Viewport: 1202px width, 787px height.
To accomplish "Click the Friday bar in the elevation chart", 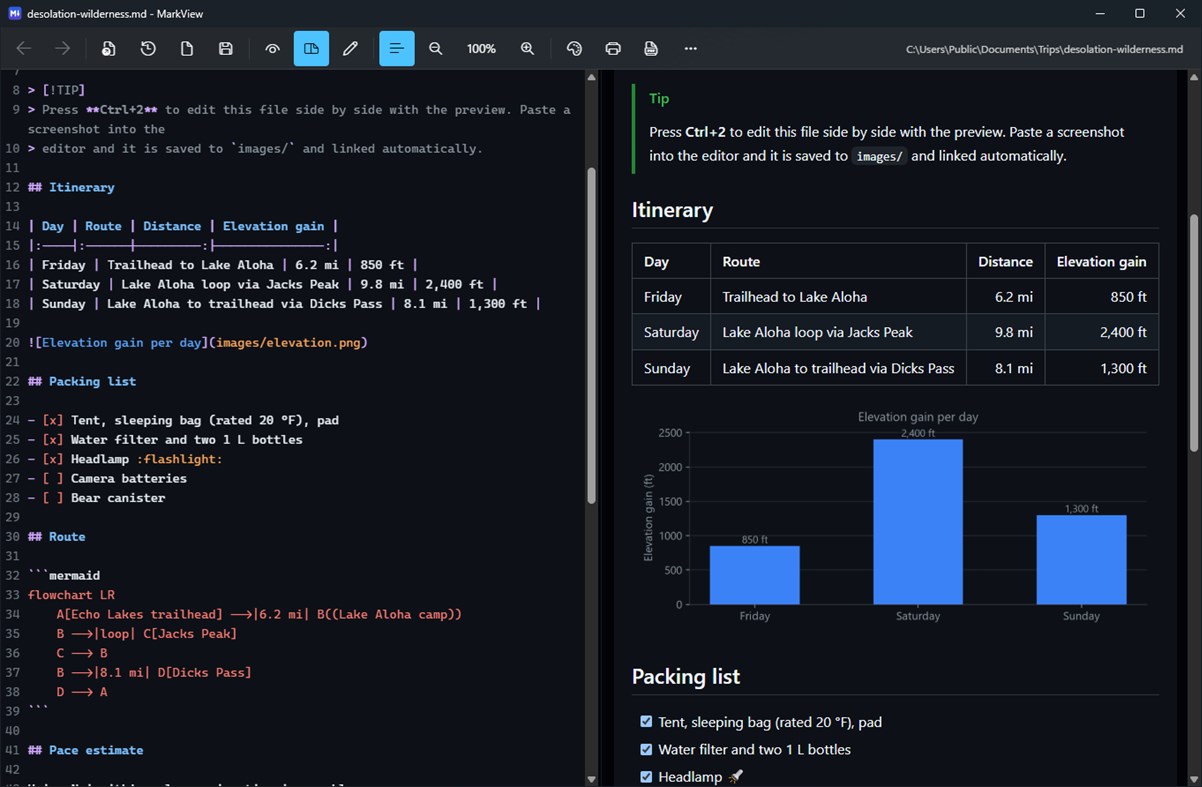I will 755,575.
